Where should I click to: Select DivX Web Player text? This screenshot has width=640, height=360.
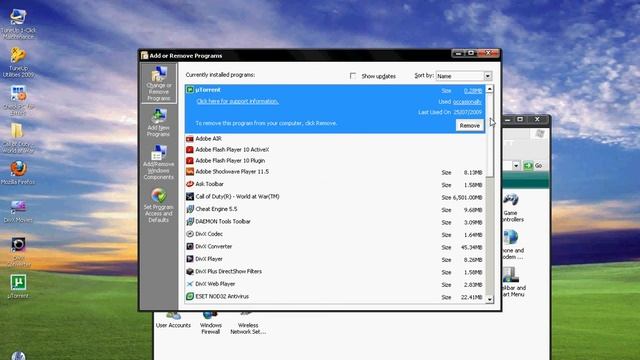215,284
